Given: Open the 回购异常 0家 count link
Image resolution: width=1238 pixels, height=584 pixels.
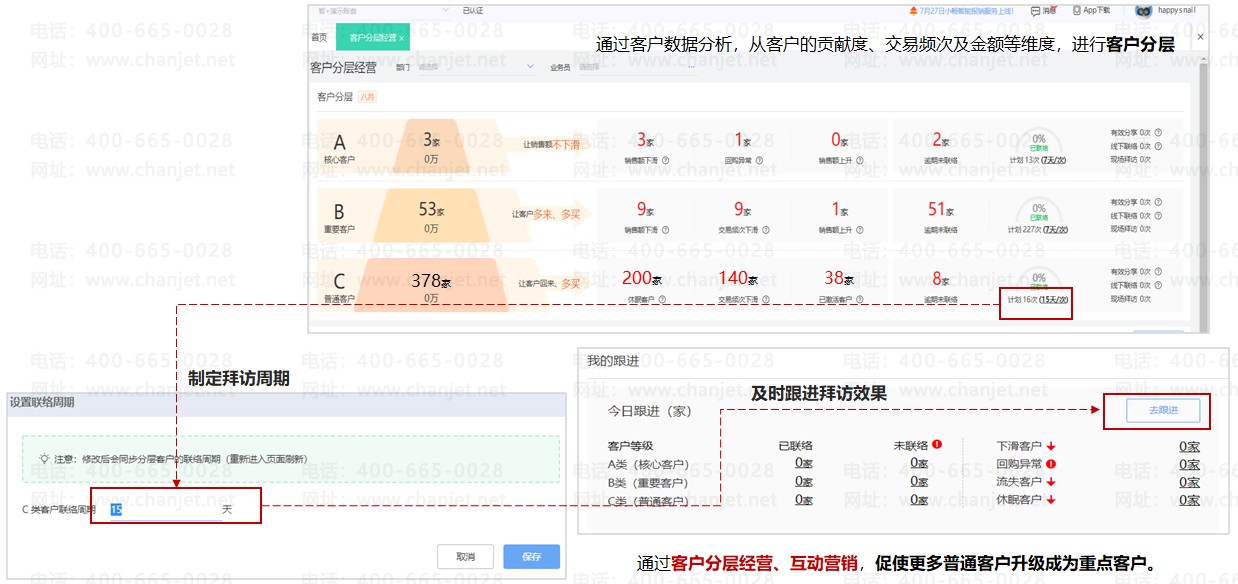Looking at the screenshot, I should (x=1189, y=464).
